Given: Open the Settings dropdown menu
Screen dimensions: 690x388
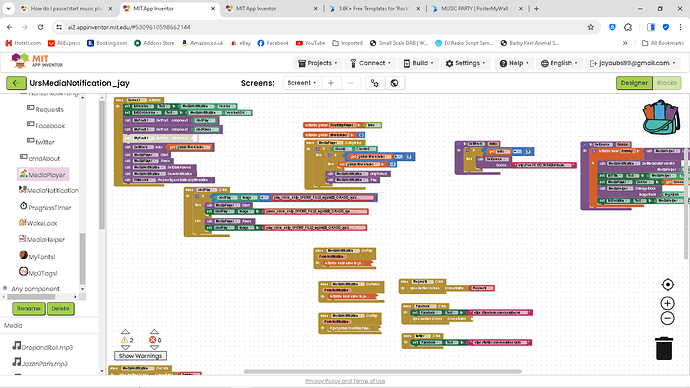Looking at the screenshot, I should 466,63.
